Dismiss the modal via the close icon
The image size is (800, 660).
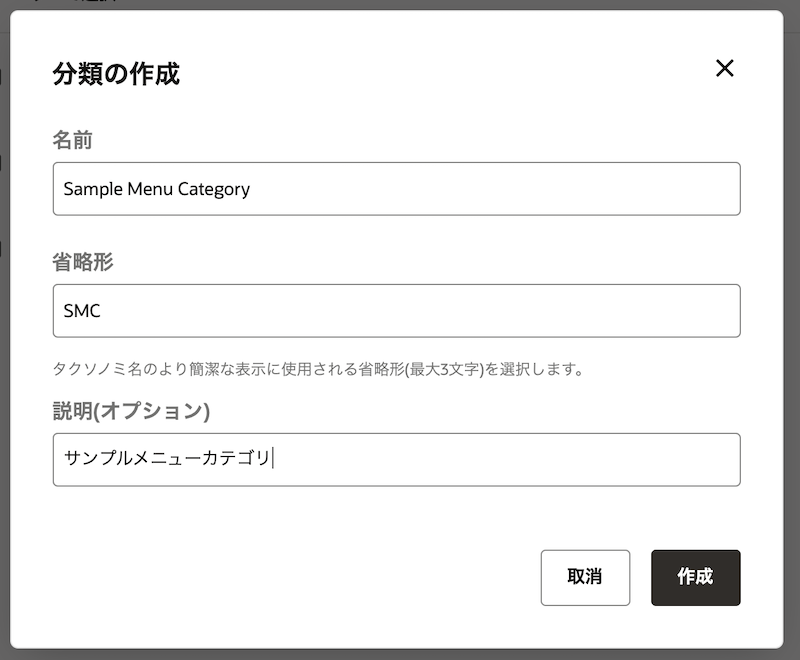point(724,68)
